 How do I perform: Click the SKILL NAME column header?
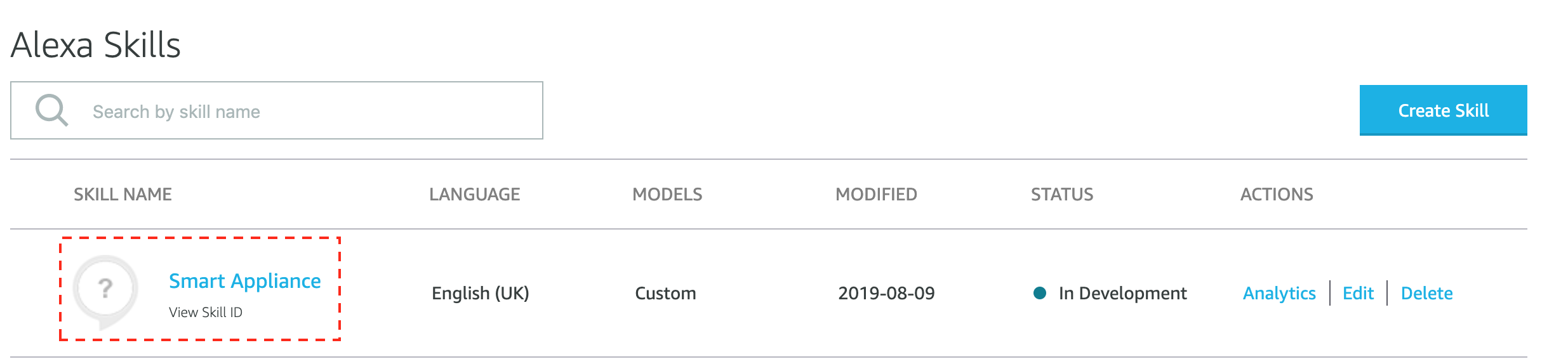123,194
